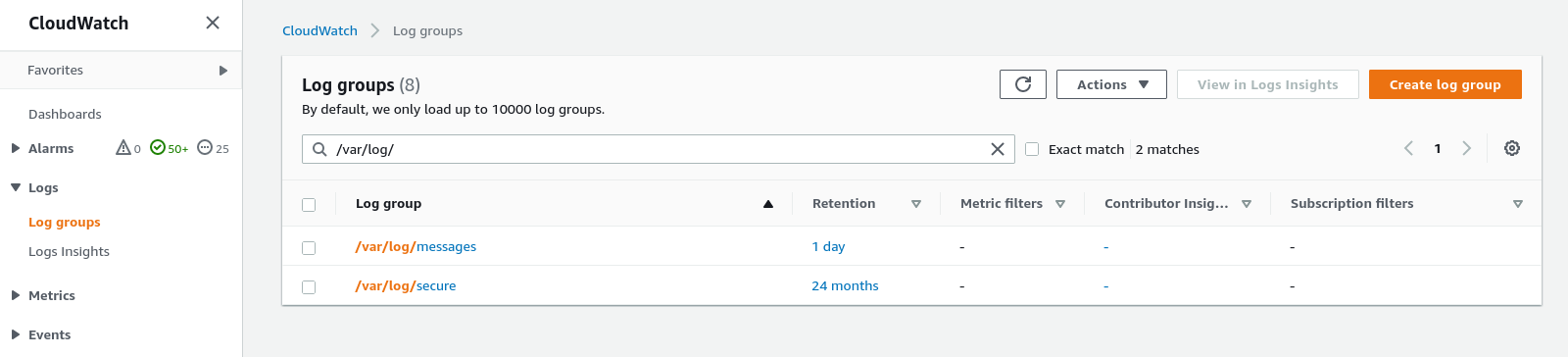This screenshot has height=357, width=1568.
Task: Sort by Metric filters column arrow
Action: 1060,204
